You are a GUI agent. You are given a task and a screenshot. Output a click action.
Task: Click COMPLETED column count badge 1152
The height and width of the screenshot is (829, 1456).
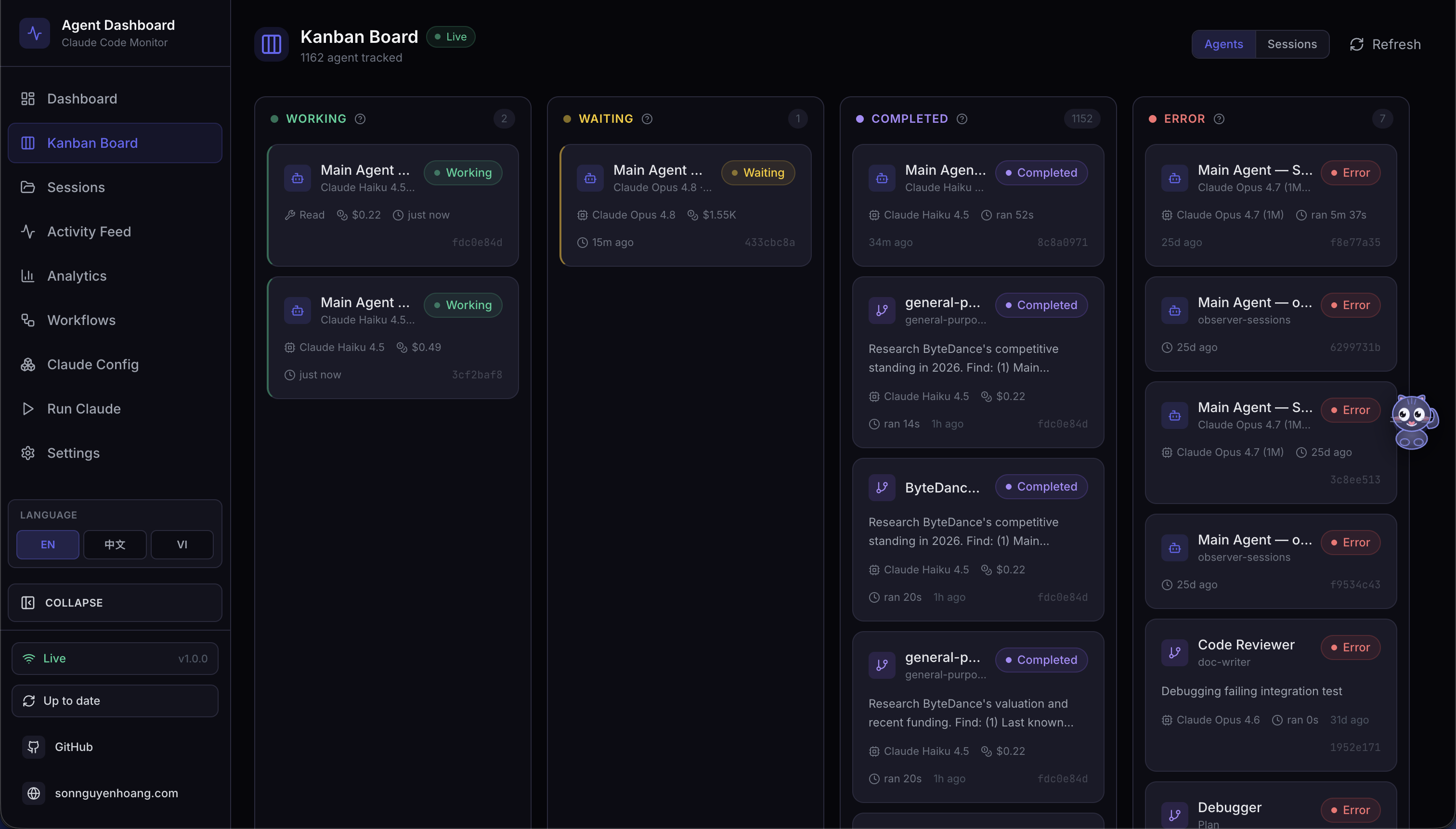tap(1082, 118)
